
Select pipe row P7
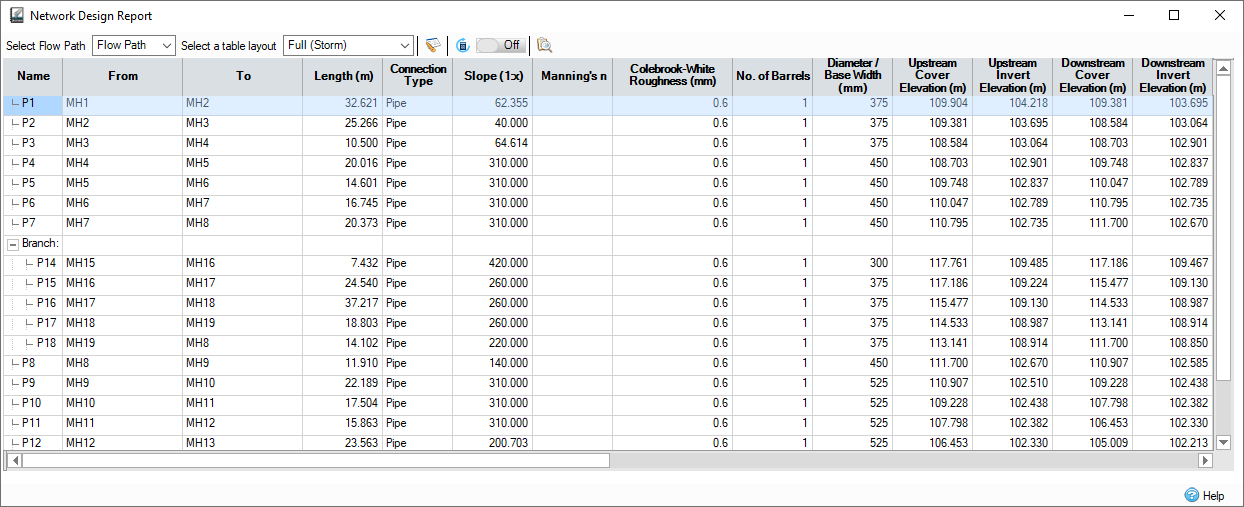[607, 223]
